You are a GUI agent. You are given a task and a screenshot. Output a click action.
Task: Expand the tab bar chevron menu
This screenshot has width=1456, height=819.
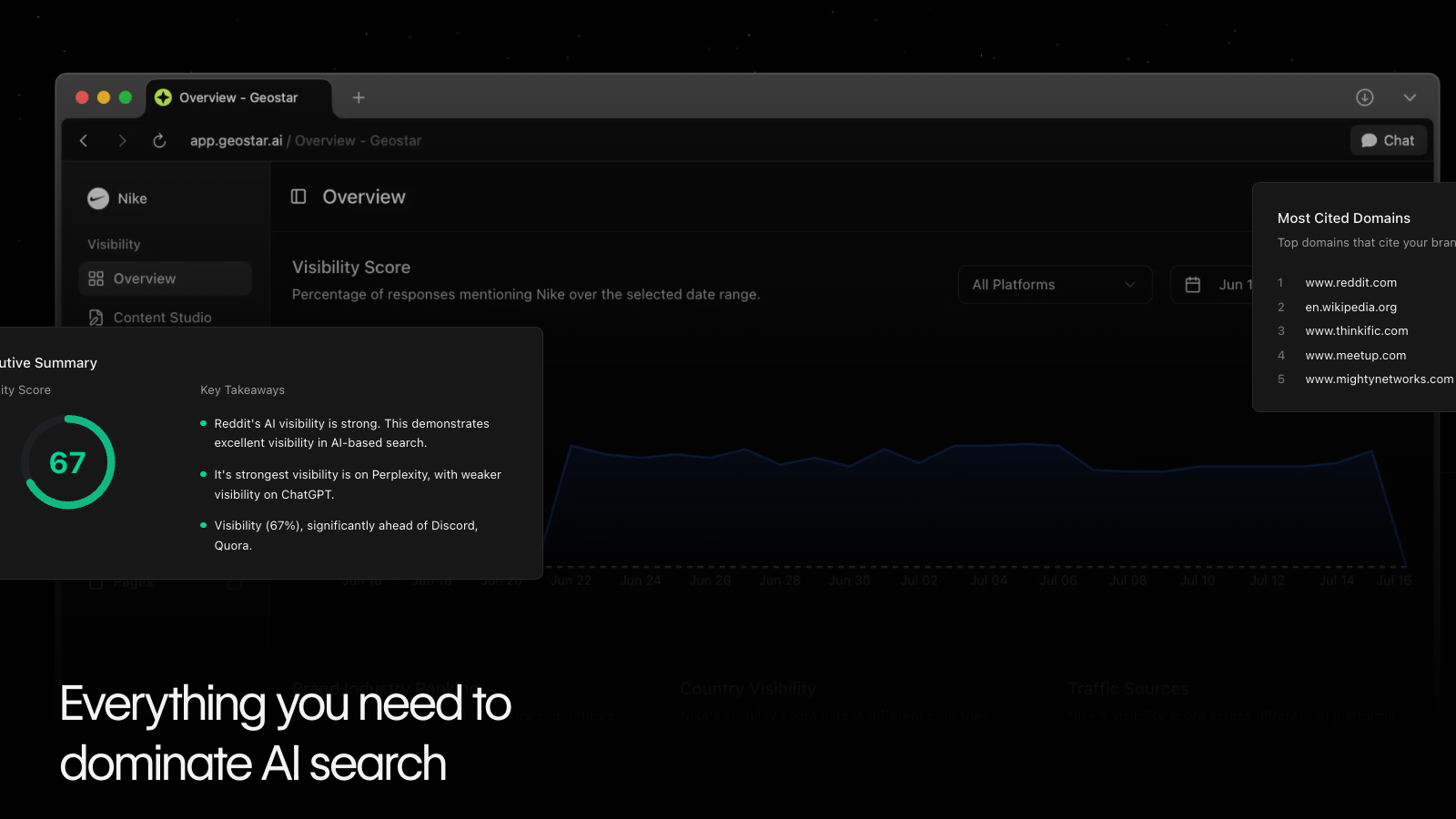(1410, 97)
